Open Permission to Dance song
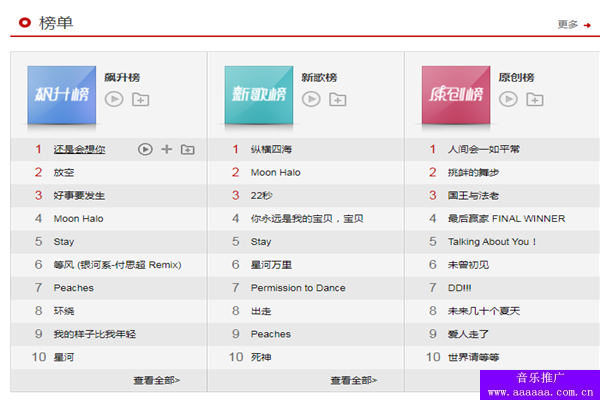The image size is (600, 400). [298, 288]
